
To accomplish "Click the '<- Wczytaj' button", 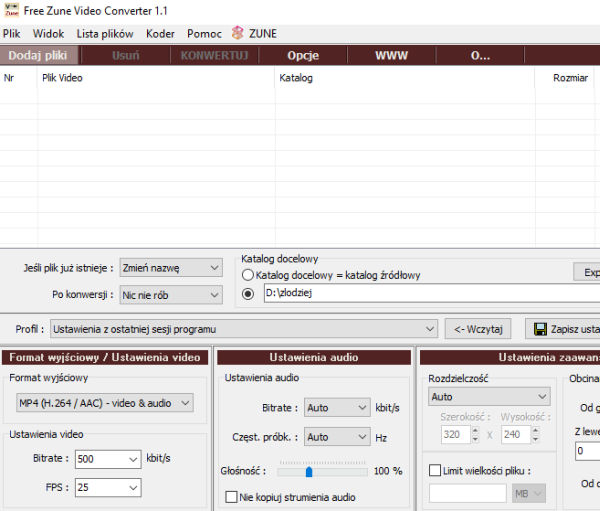I will click(478, 329).
